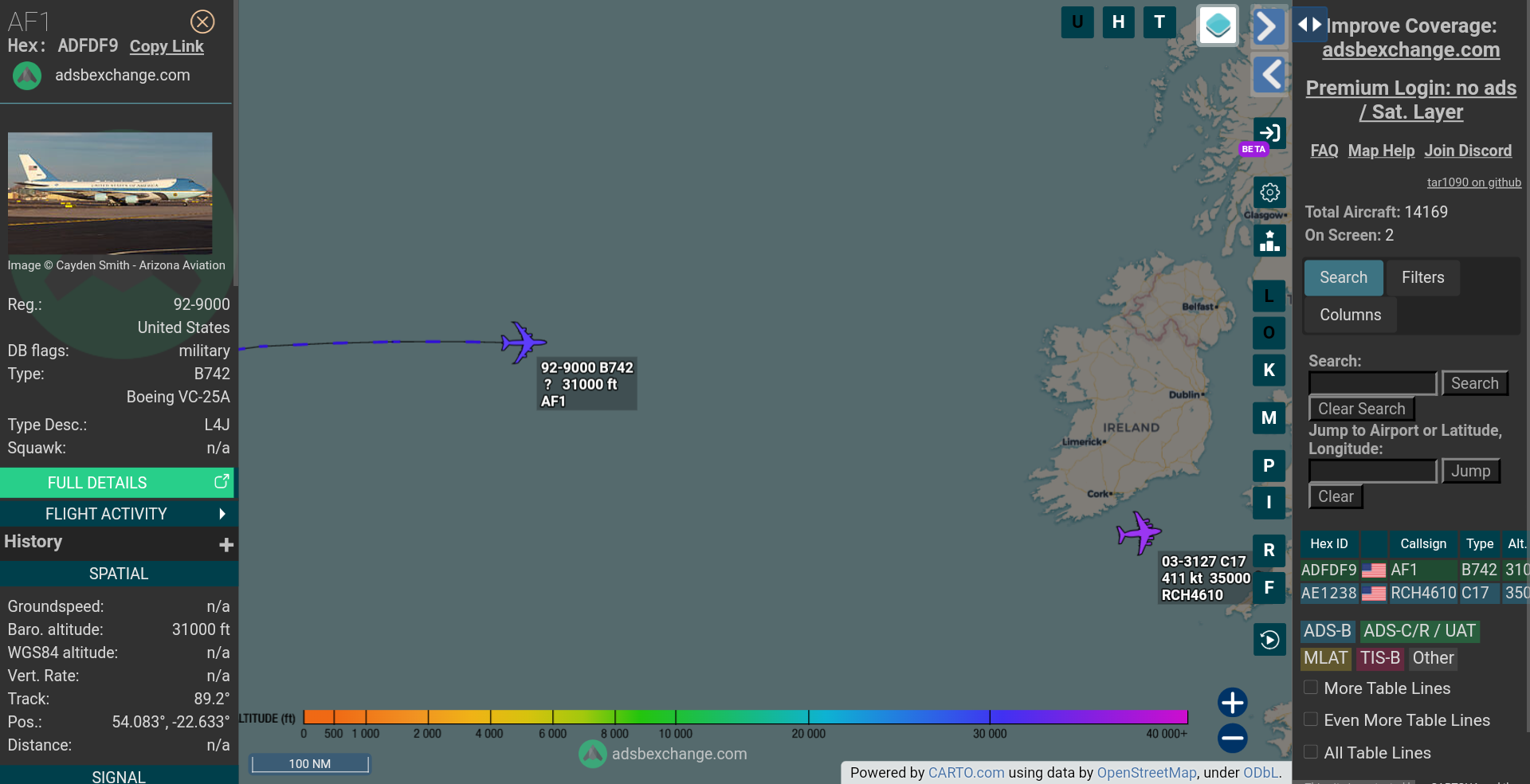Open the Map Help link
This screenshot has width=1530, height=784.
pos(1381,151)
